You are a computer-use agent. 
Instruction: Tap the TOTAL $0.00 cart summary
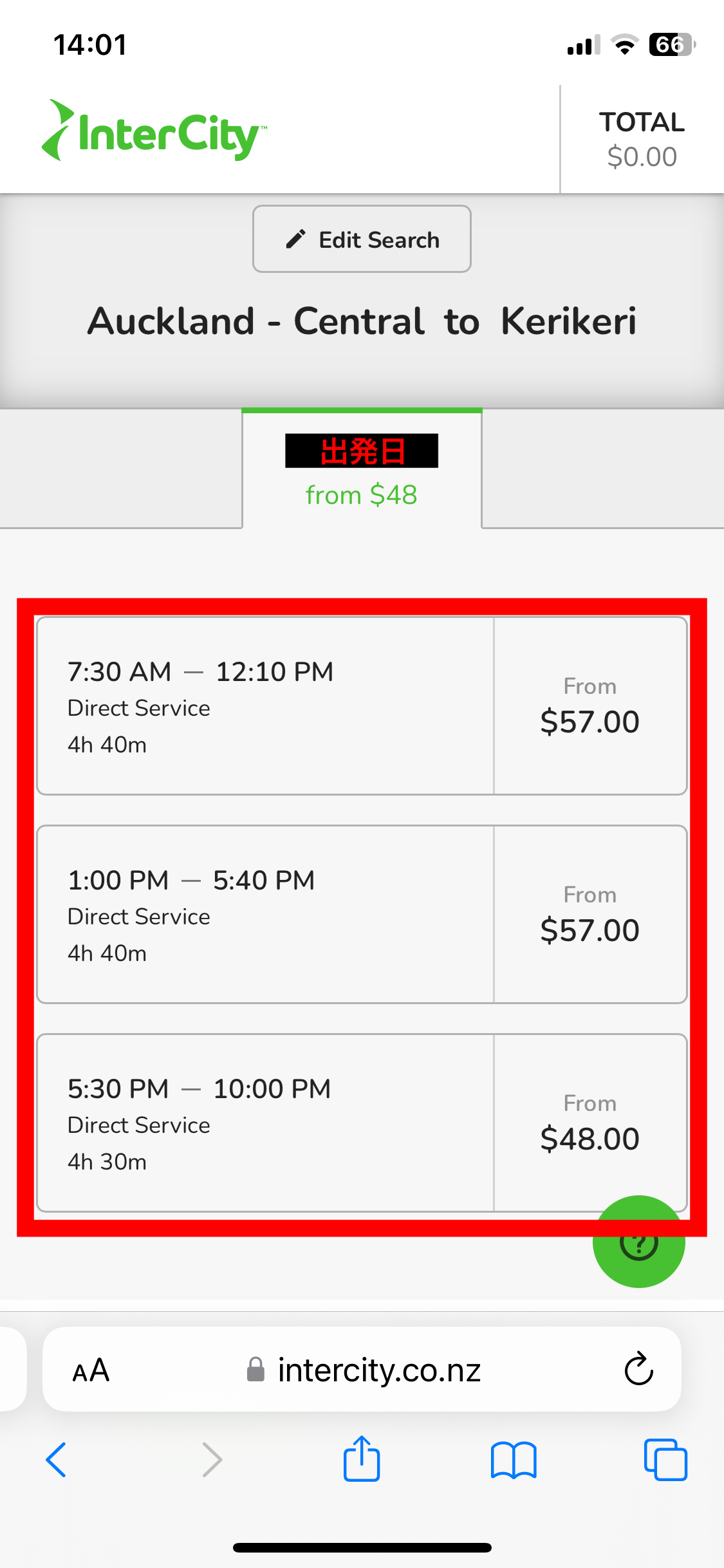[642, 139]
